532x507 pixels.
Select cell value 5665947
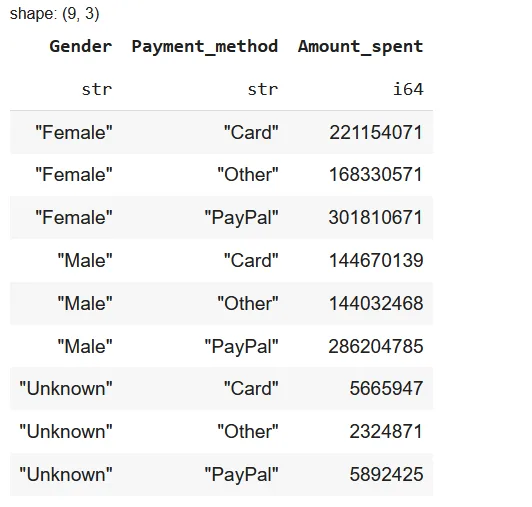[x=386, y=388]
